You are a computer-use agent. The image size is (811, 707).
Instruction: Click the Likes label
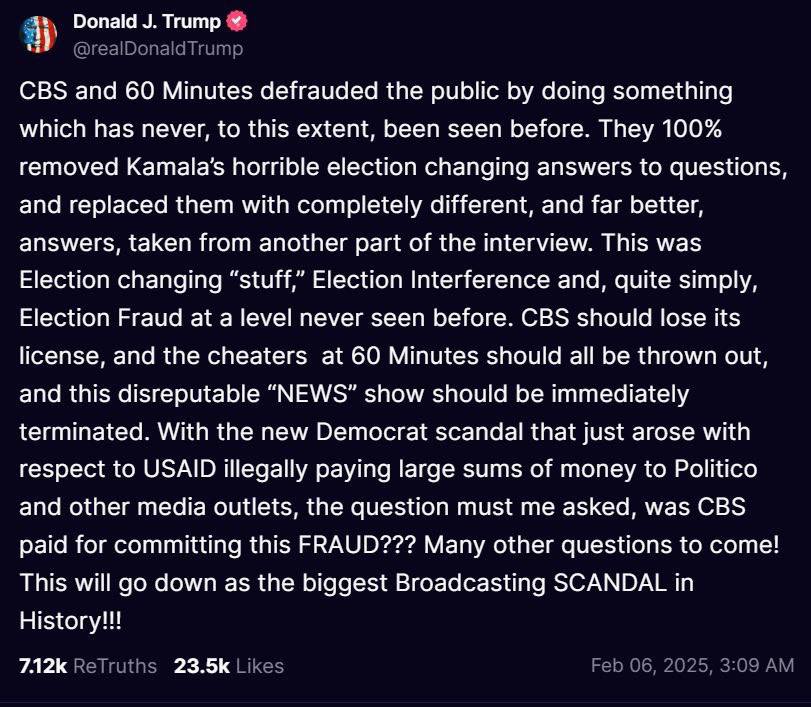[x=260, y=666]
